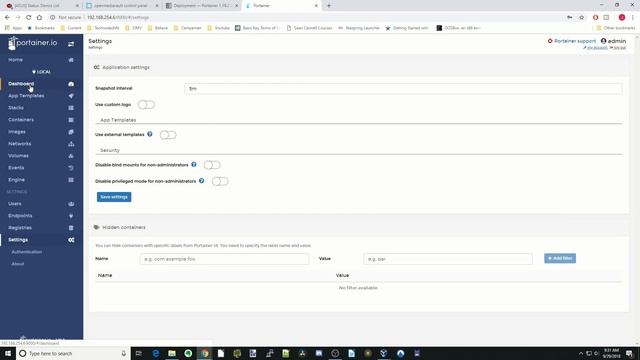
Task: Focus the Snapshot interval field
Action: click(403, 89)
